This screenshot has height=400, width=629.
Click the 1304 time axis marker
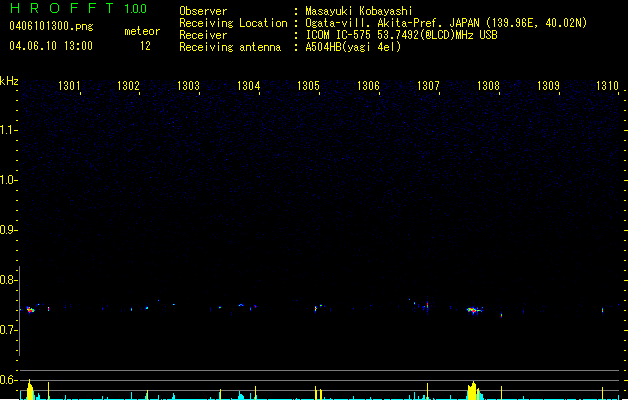[x=248, y=85]
